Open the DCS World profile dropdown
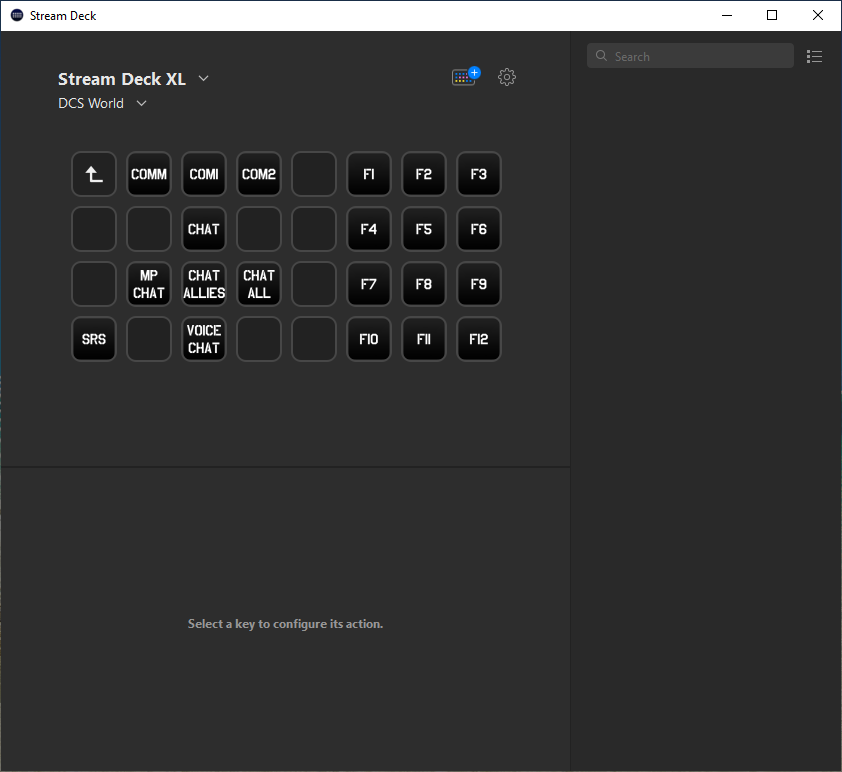The image size is (842, 772). [x=141, y=104]
